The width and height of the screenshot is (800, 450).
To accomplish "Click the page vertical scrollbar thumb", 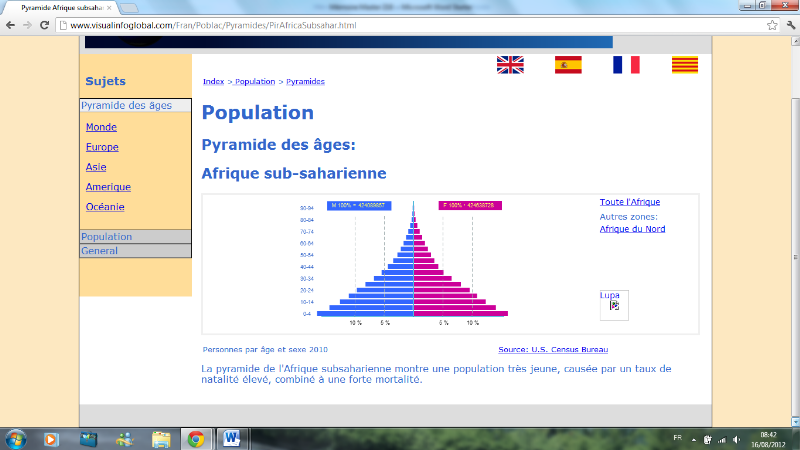I will 795,255.
